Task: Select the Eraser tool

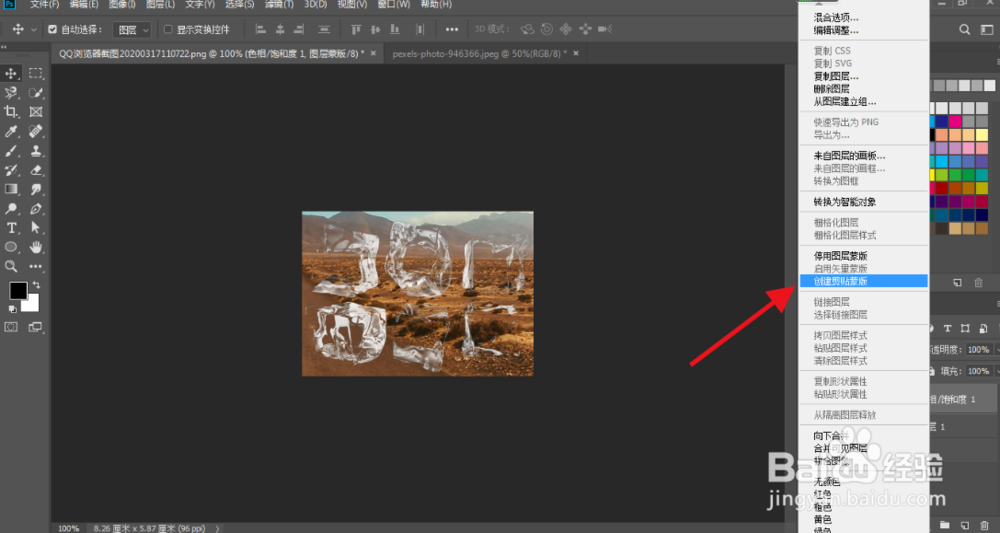Action: (x=36, y=170)
